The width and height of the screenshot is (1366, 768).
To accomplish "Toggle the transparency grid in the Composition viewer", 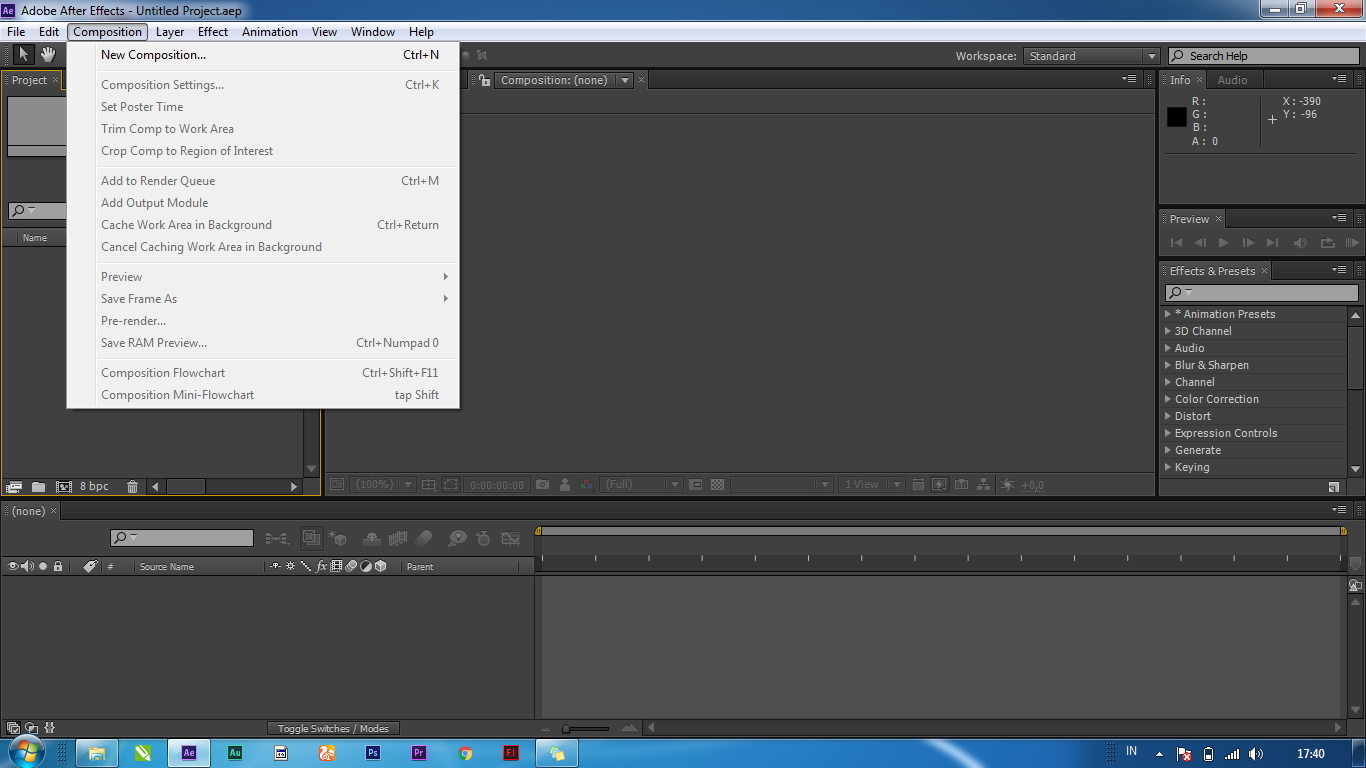I will tap(718, 484).
